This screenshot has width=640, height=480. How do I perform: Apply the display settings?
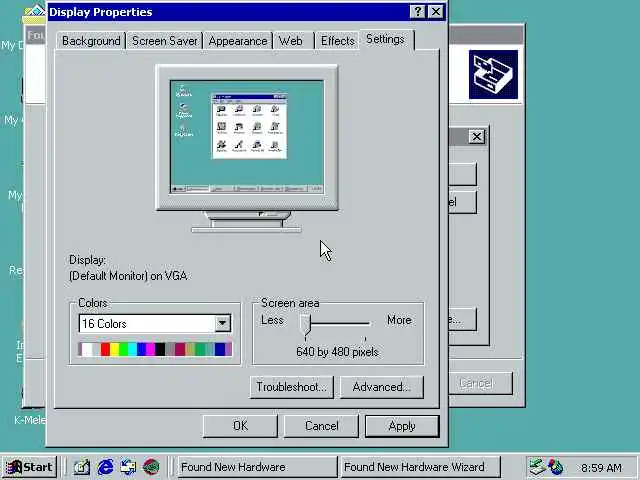click(x=402, y=426)
